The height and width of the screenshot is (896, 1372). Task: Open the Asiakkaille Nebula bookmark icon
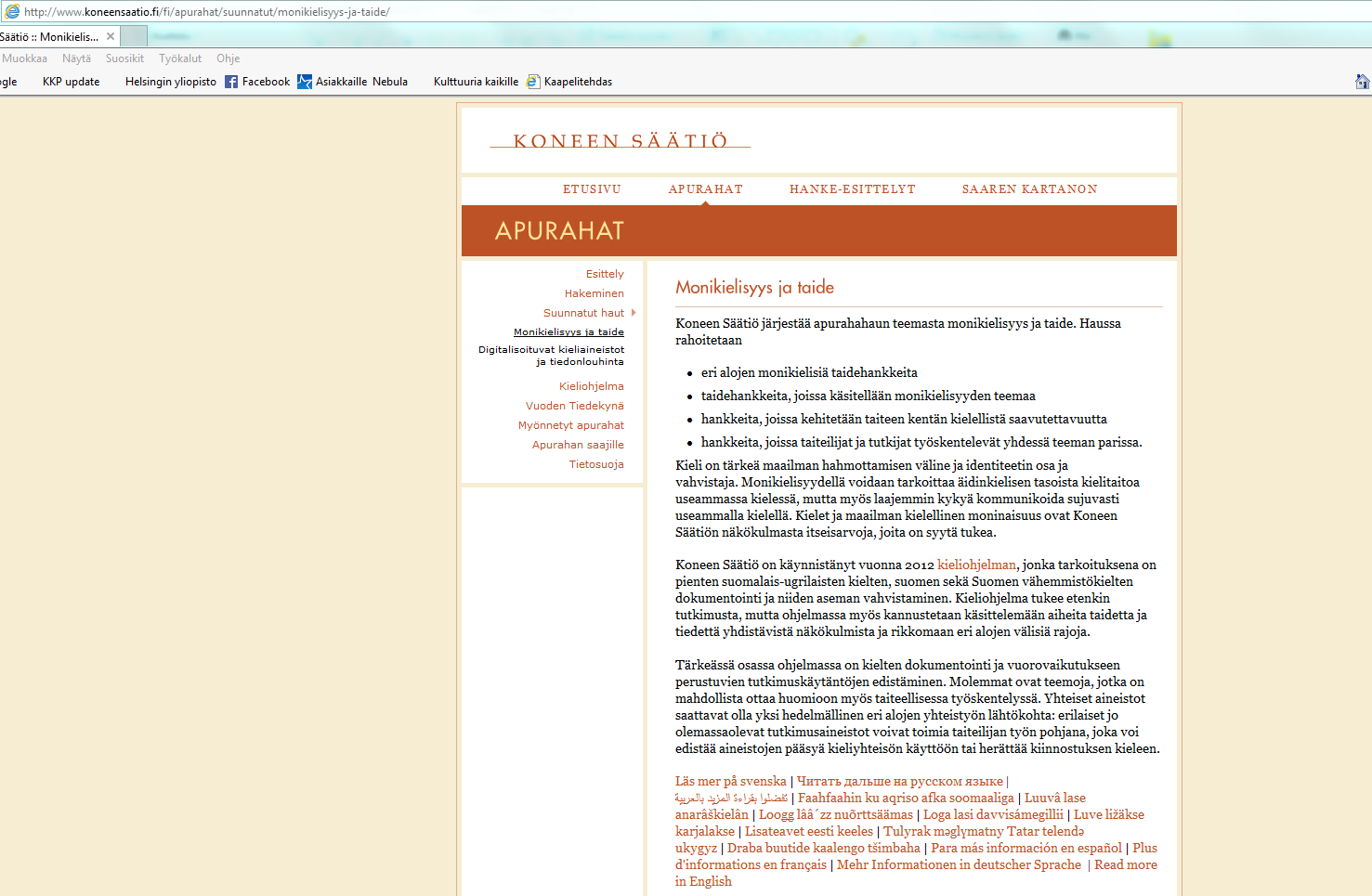point(305,82)
